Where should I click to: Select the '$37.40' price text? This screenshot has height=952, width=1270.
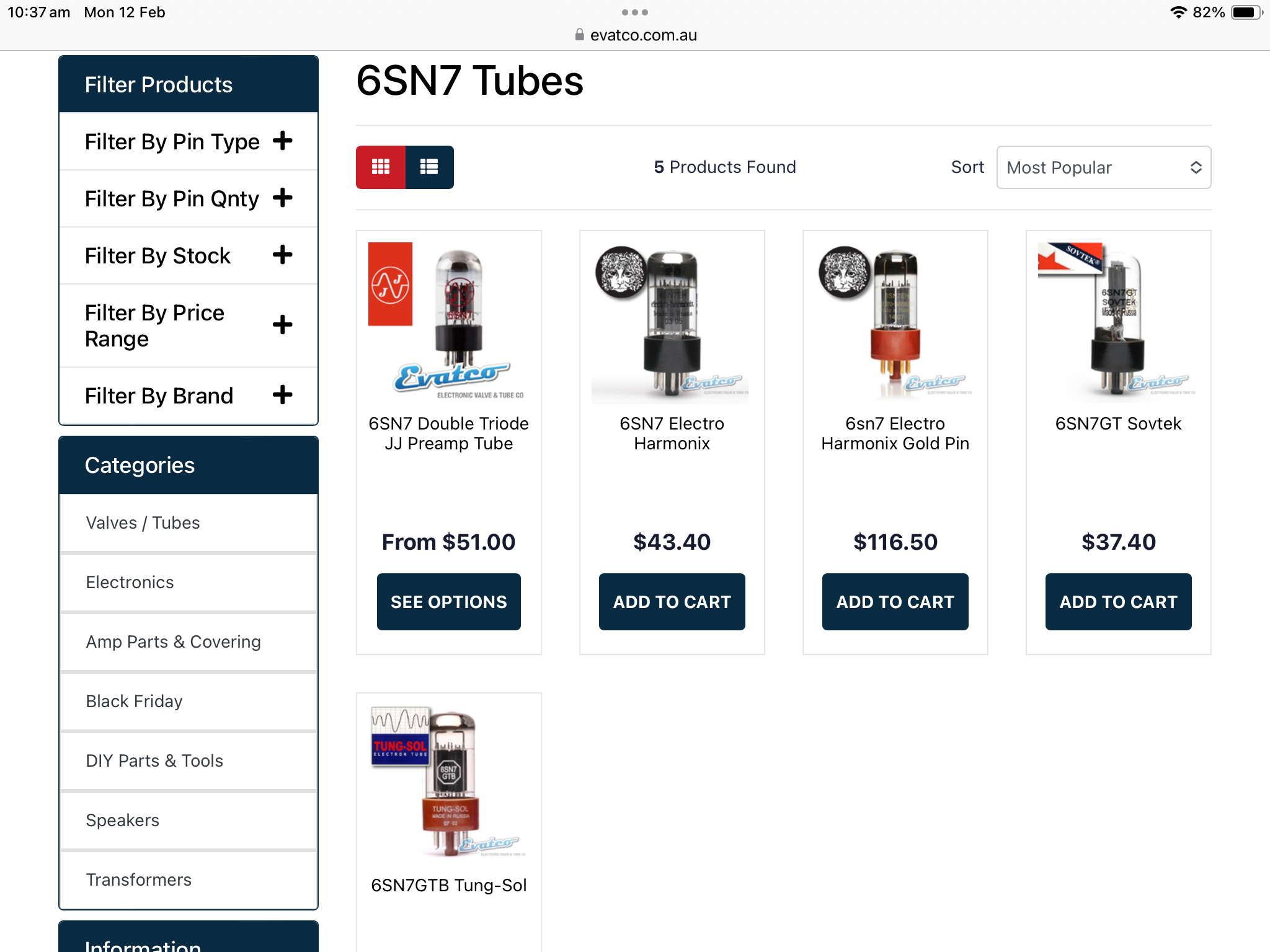[x=1119, y=542]
